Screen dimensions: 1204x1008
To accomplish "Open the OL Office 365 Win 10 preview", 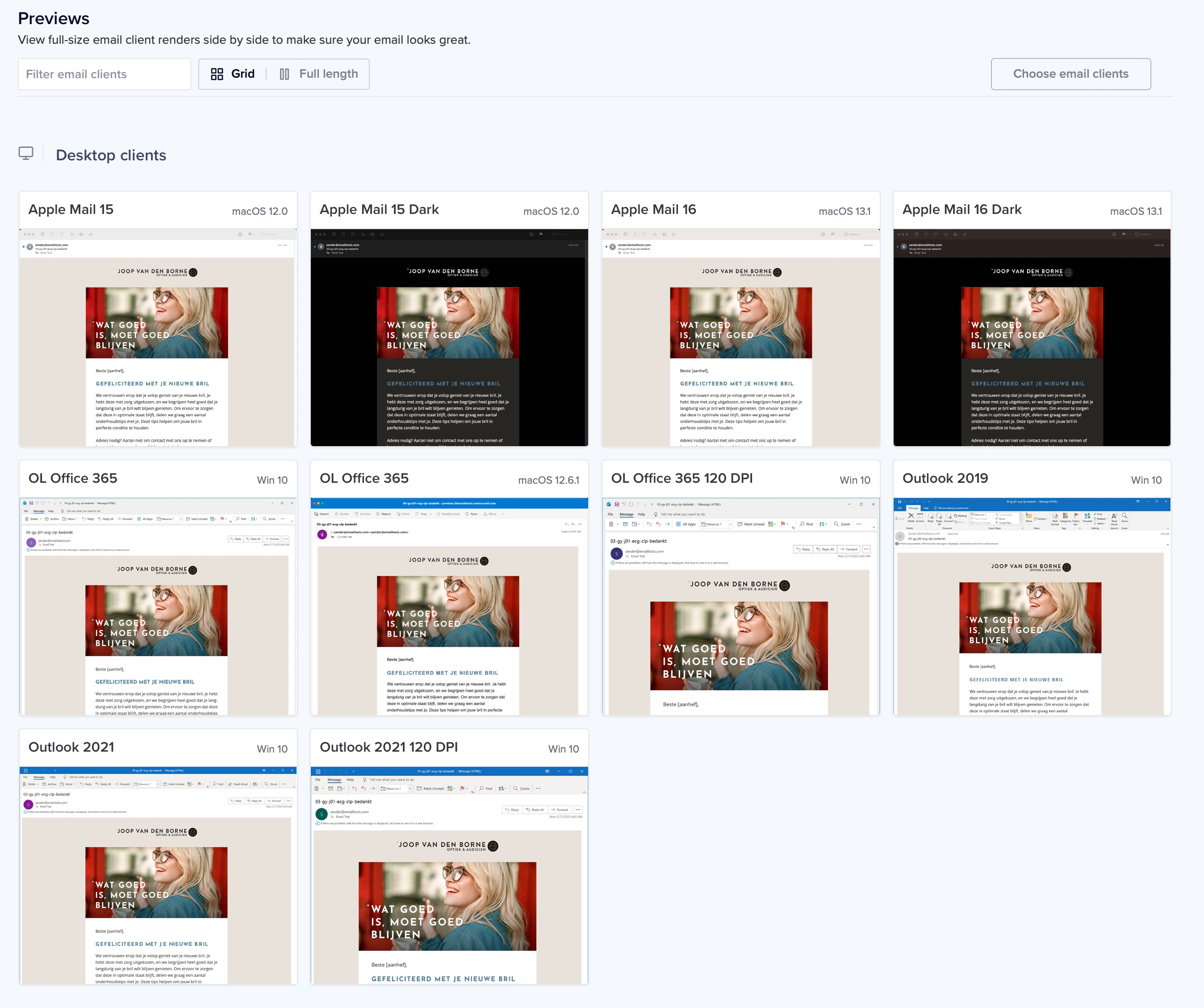I will click(x=158, y=606).
